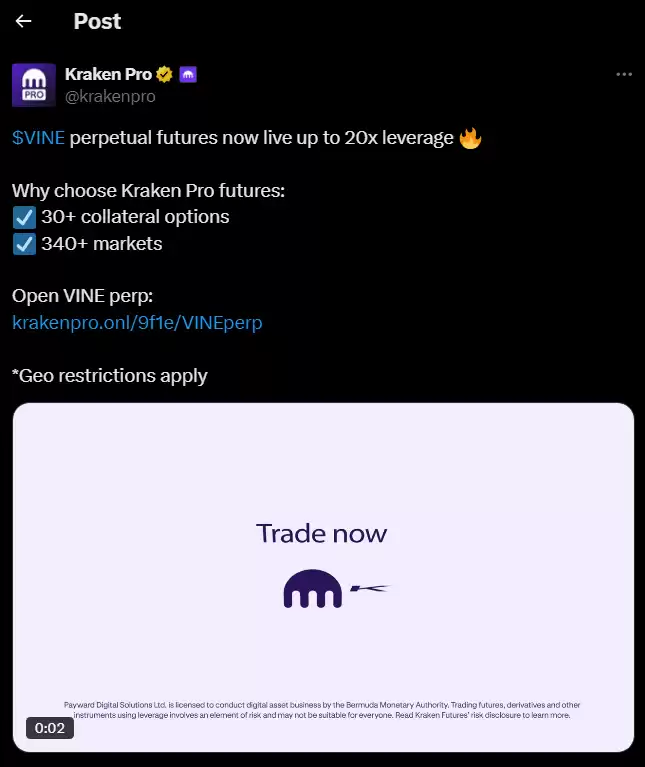
Task: Go back using the left arrow
Action: [x=23, y=21]
